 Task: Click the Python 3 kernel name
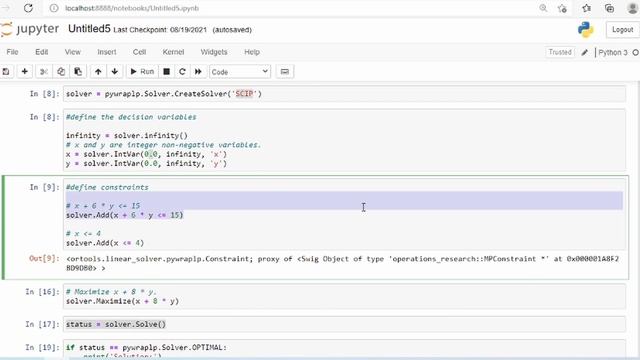coord(613,52)
